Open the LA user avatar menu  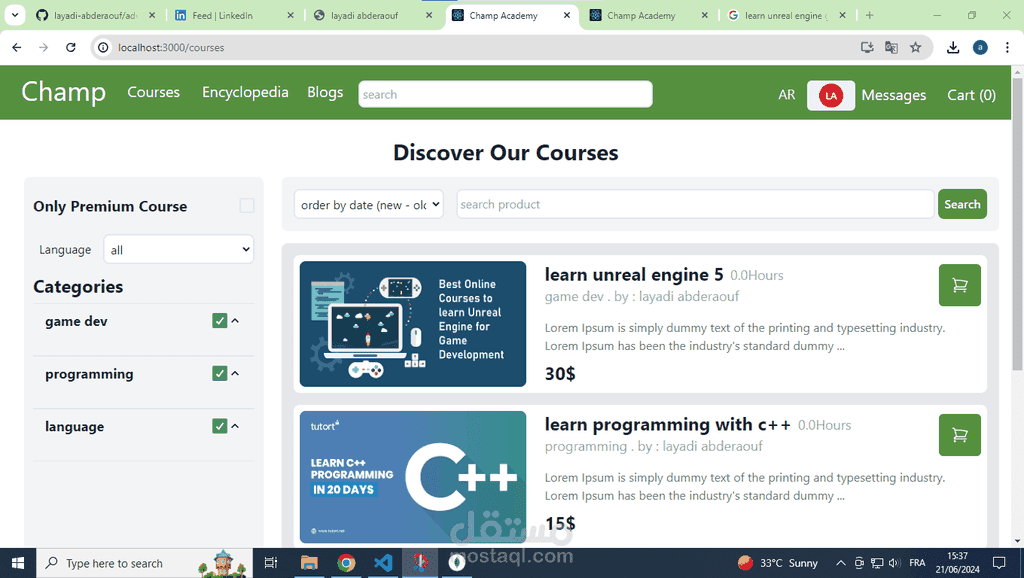[x=831, y=95]
